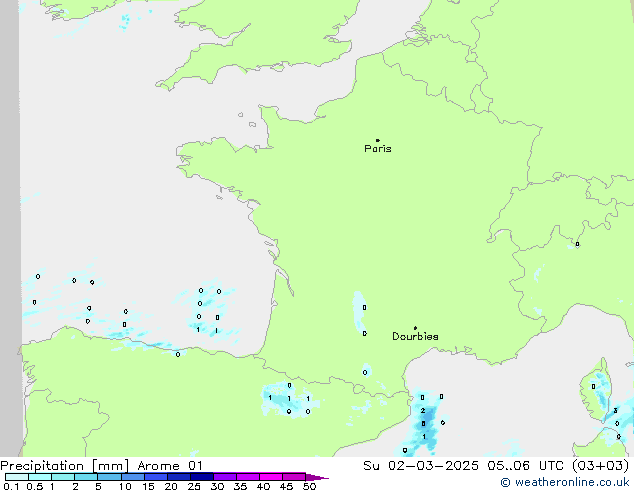This screenshot has height=490, width=634.
Task: Click the '05..06 UTC' time range text
Action: pos(525,466)
